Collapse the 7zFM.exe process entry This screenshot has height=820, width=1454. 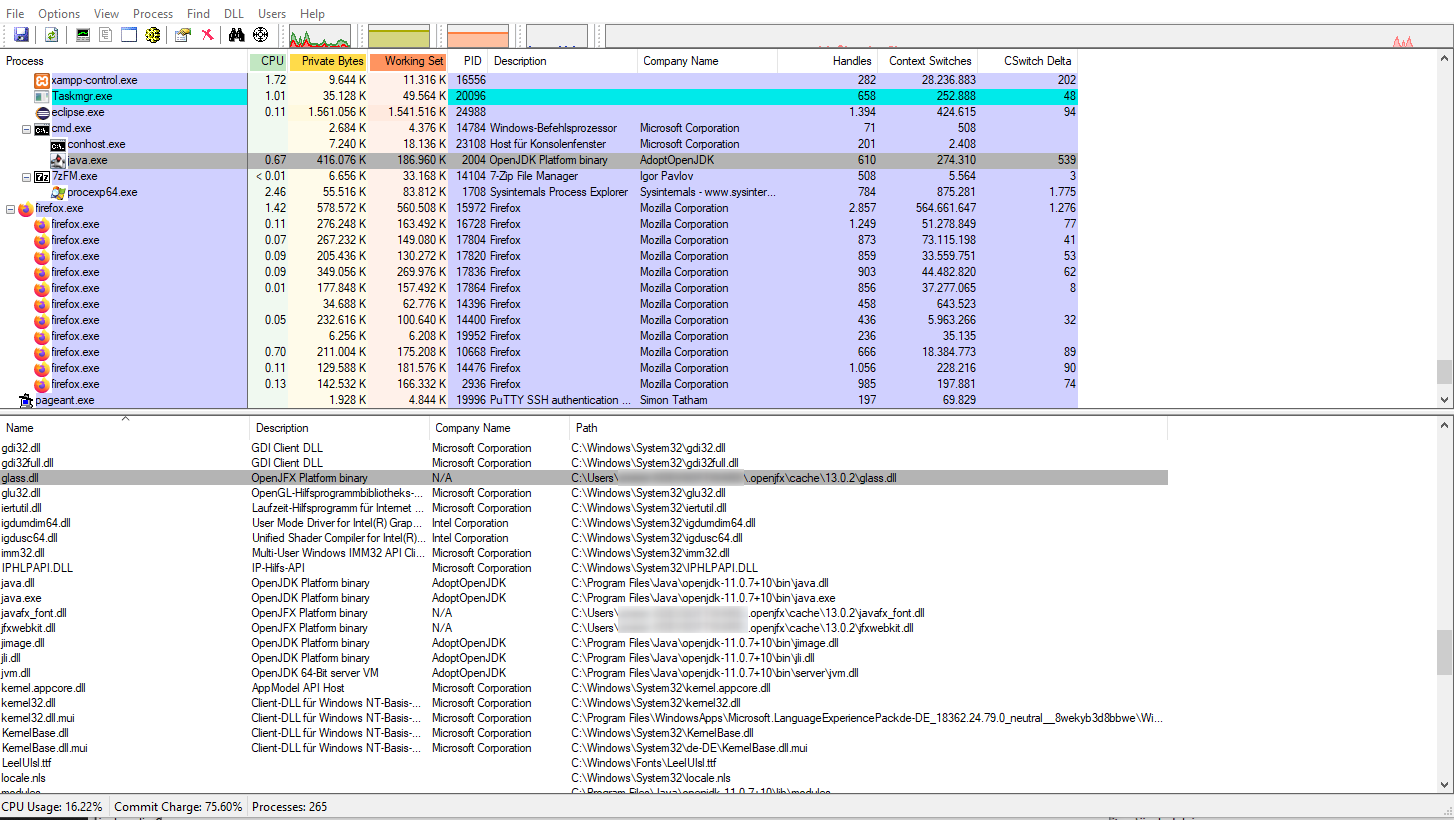point(25,176)
